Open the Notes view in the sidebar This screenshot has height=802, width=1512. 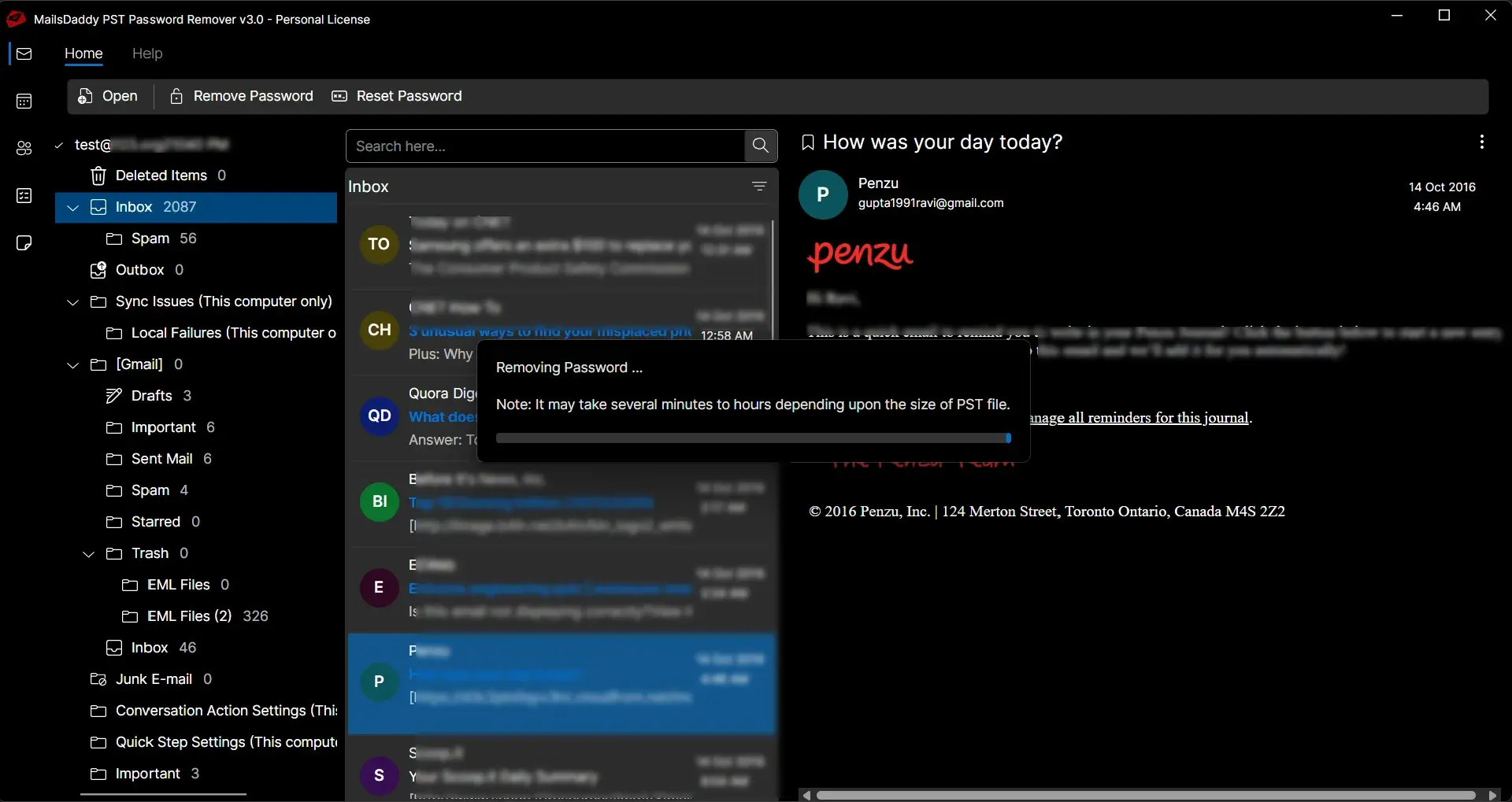tap(24, 242)
